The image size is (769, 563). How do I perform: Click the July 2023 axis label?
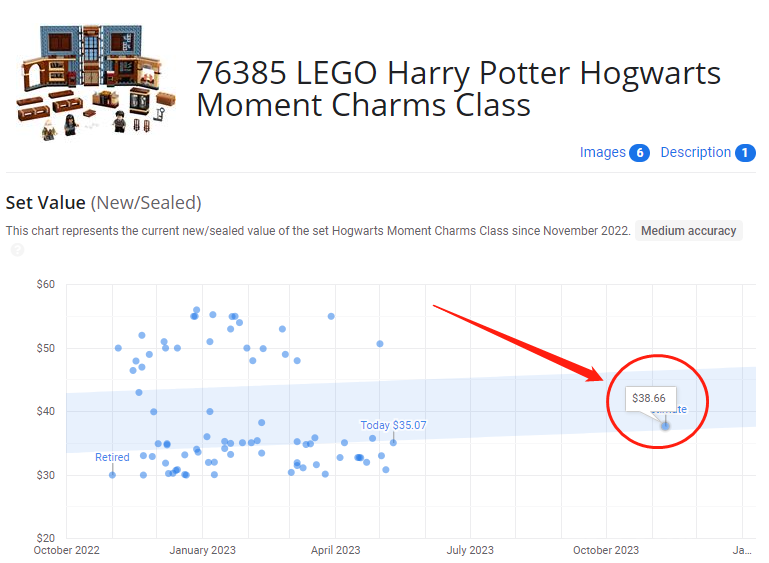click(470, 550)
